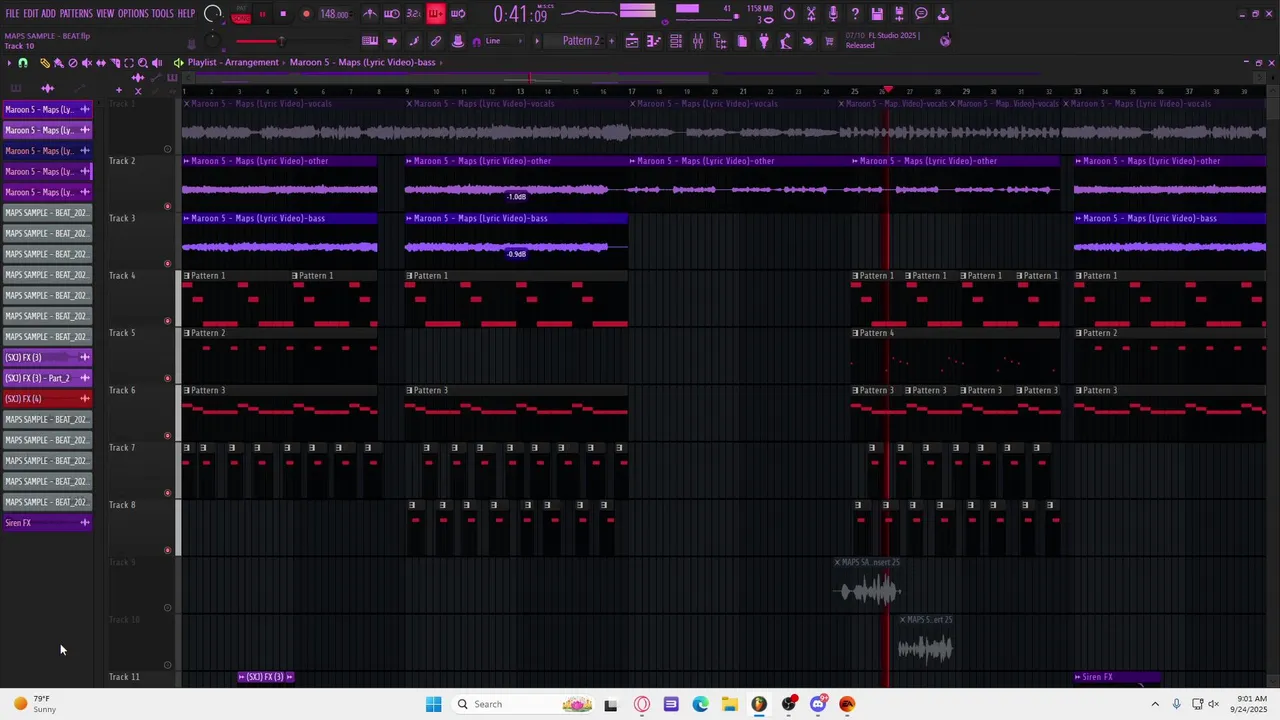Open the Piano roll icon
Image resolution: width=1280 pixels, height=720 pixels.
click(654, 41)
